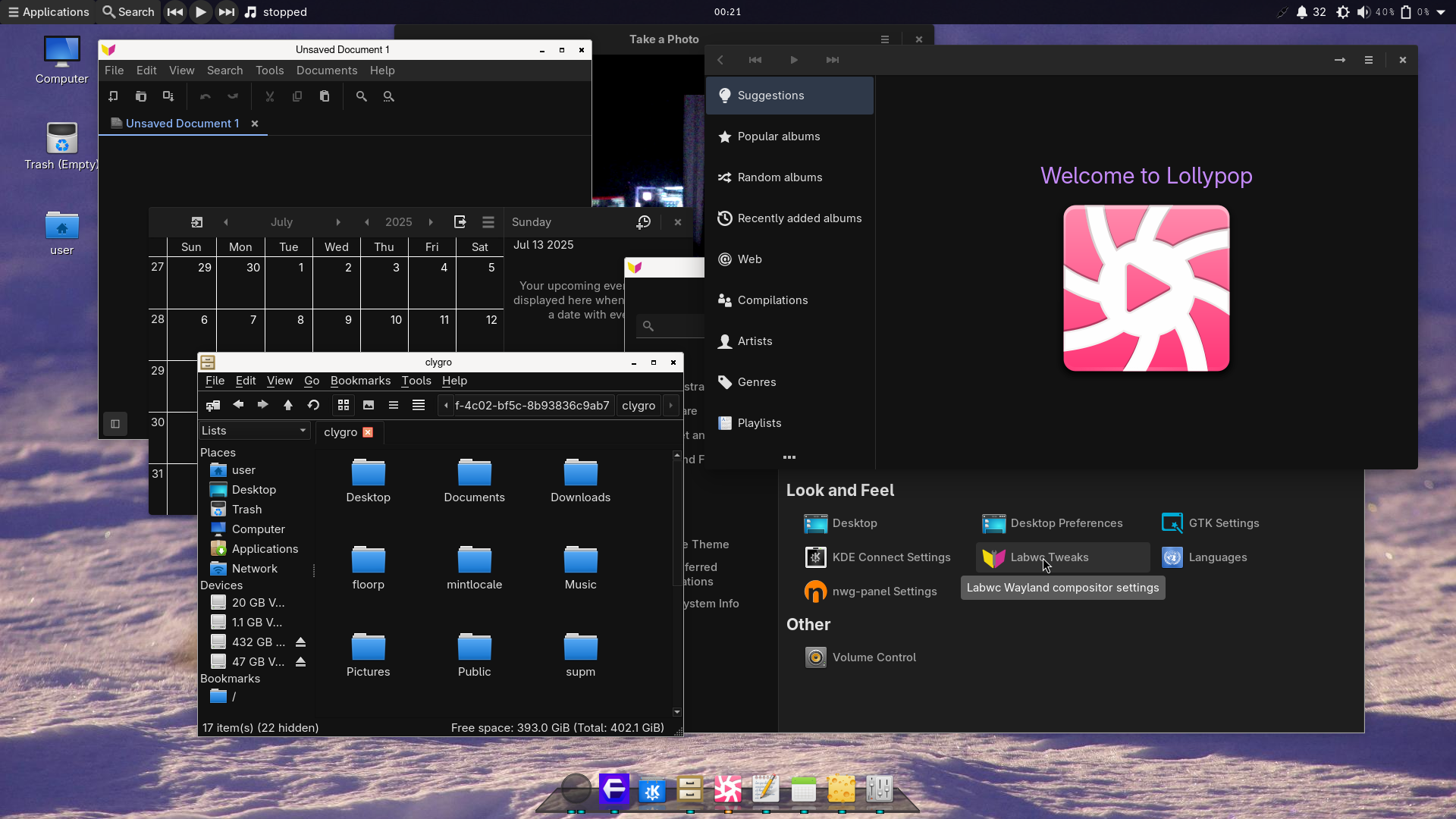Click the volume icon in top panel
1456x819 pixels.
(x=1363, y=12)
